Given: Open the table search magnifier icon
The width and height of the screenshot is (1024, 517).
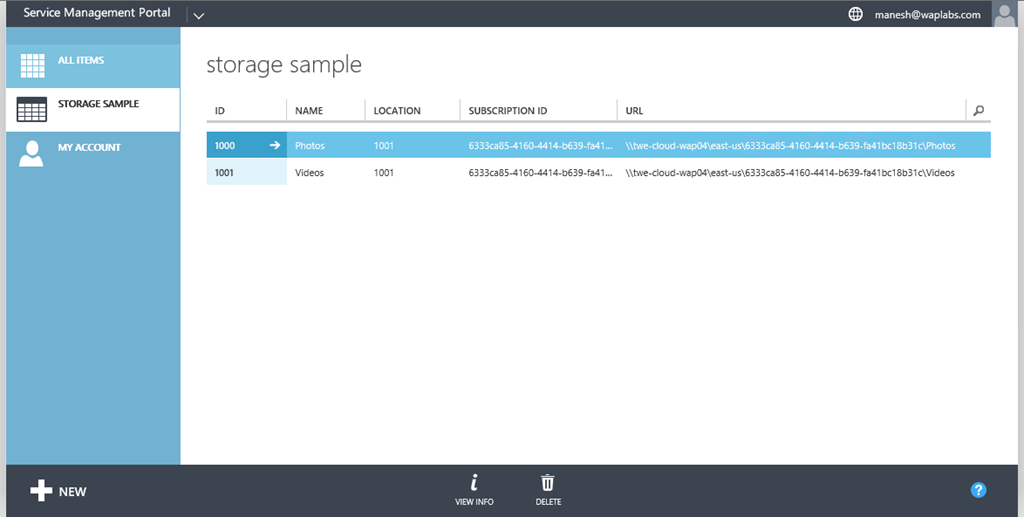Looking at the screenshot, I should tap(978, 111).
